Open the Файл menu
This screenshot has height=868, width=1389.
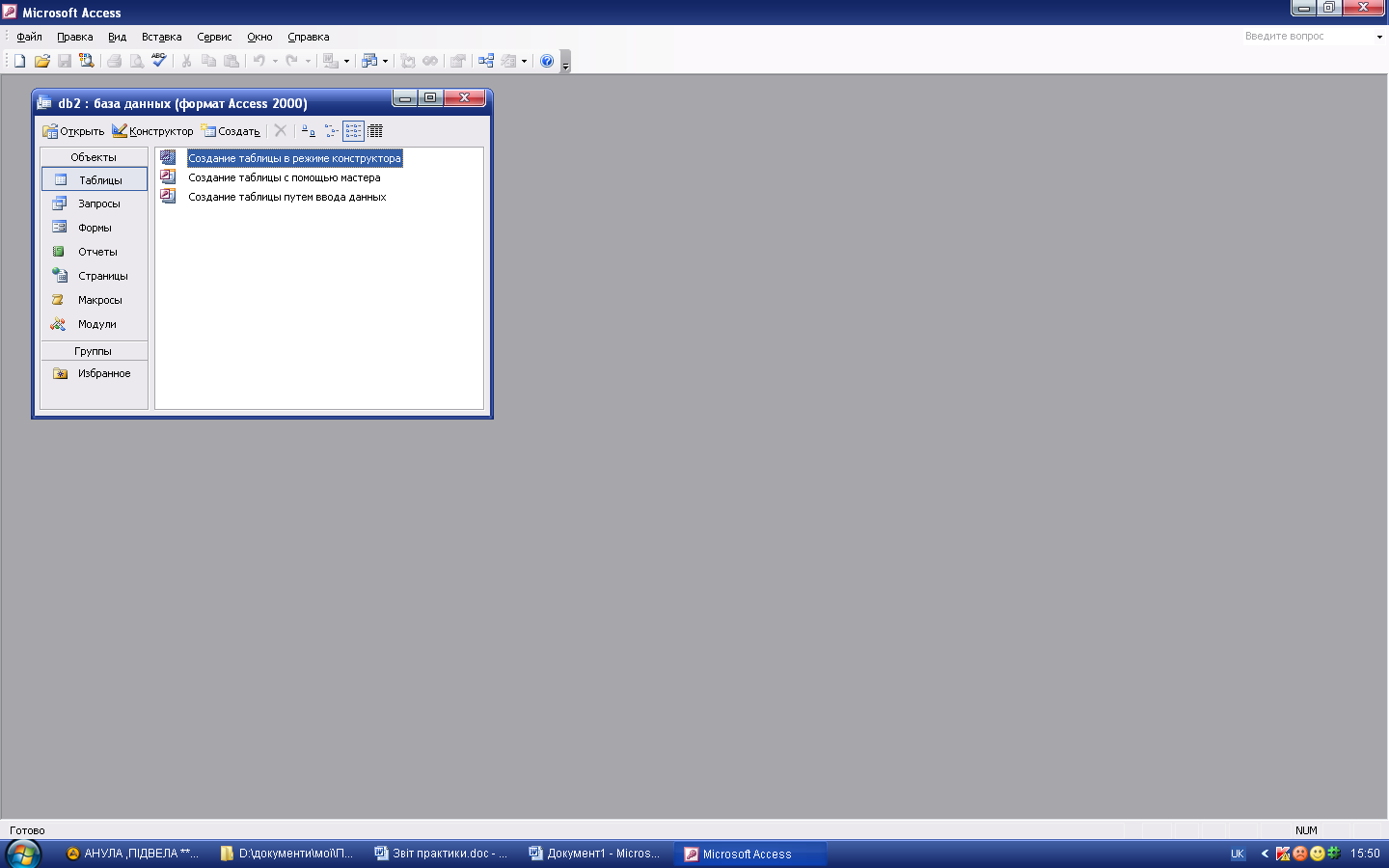point(29,37)
